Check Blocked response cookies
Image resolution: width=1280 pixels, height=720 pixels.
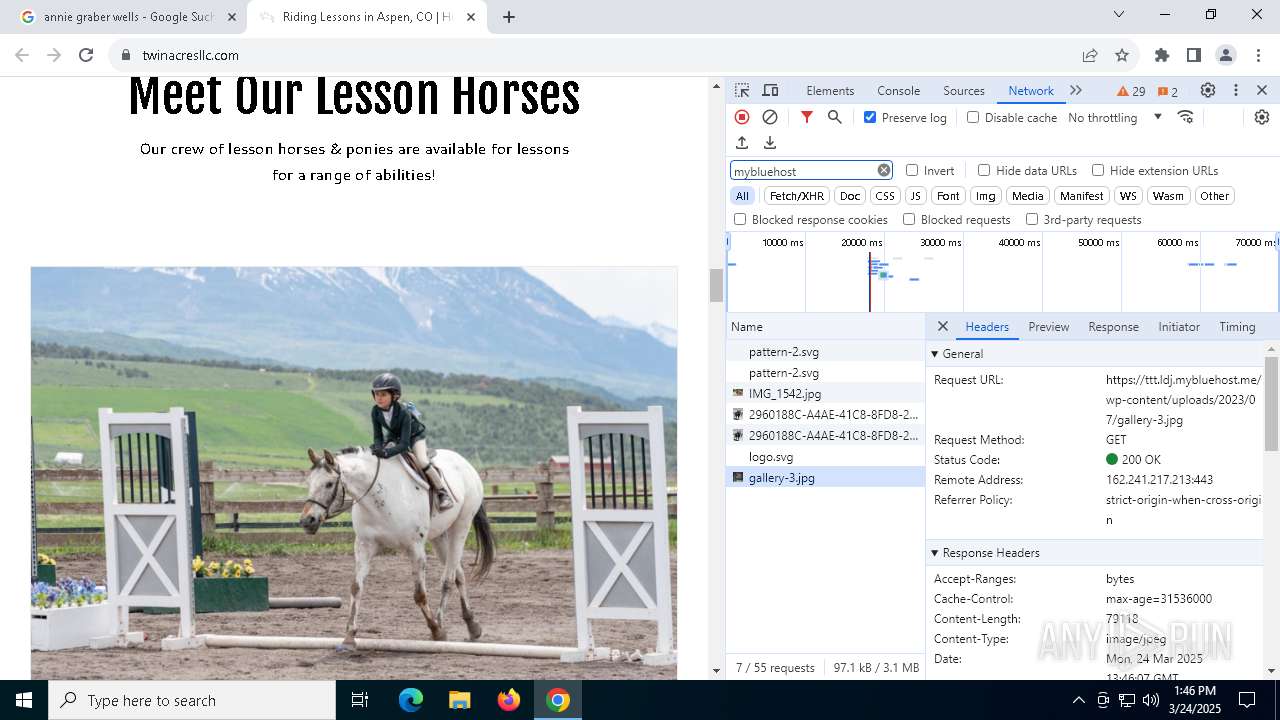point(740,219)
